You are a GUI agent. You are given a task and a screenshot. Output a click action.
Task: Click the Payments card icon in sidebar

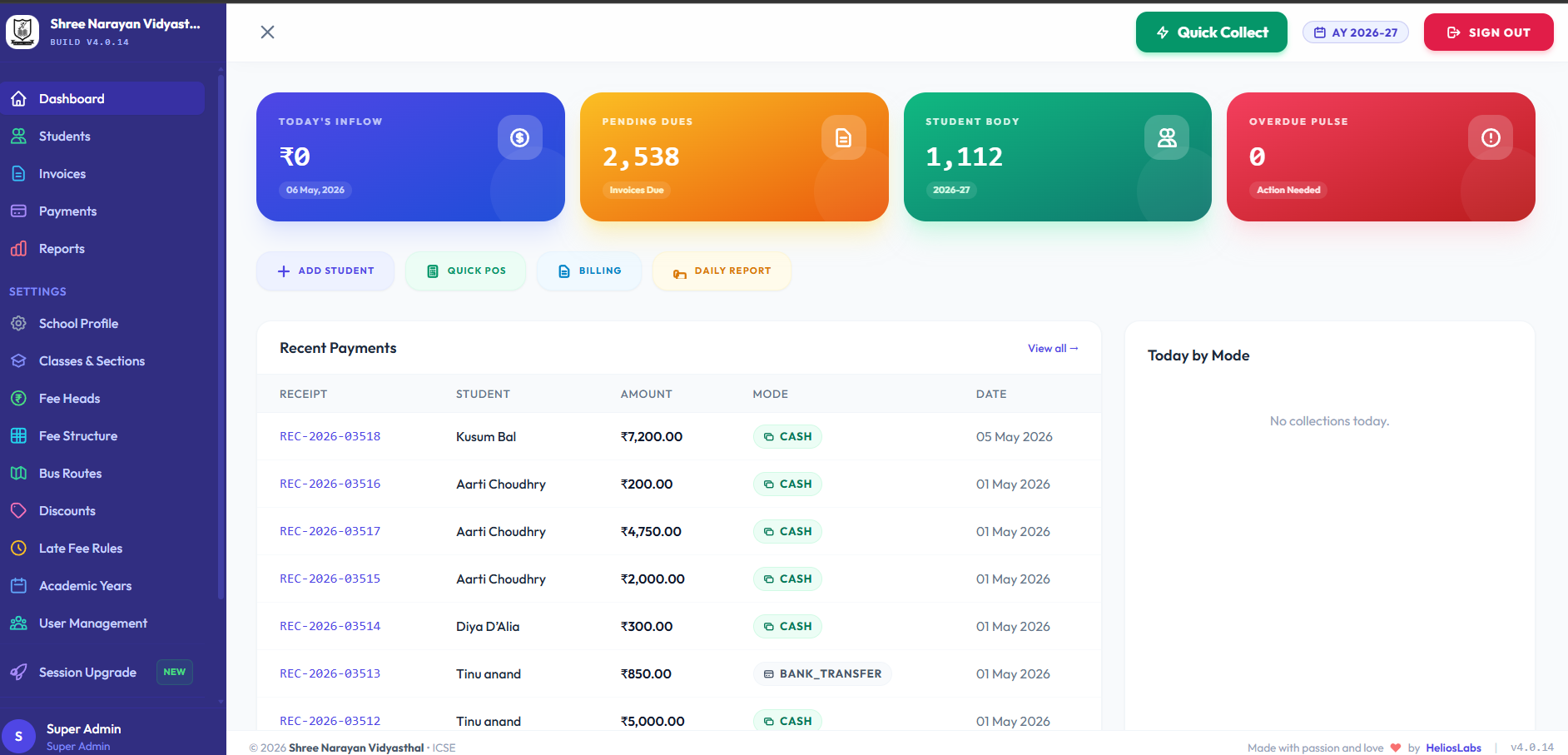[x=18, y=211]
